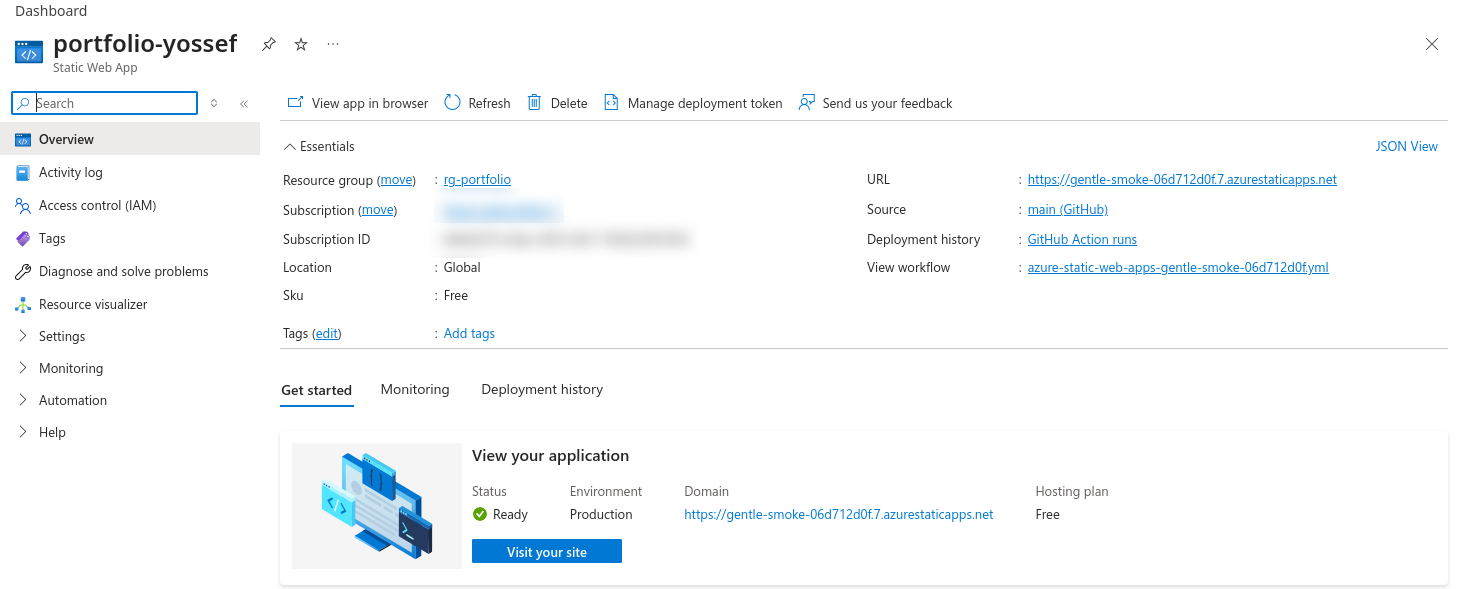
Task: Open JSON View link
Action: click(1407, 146)
